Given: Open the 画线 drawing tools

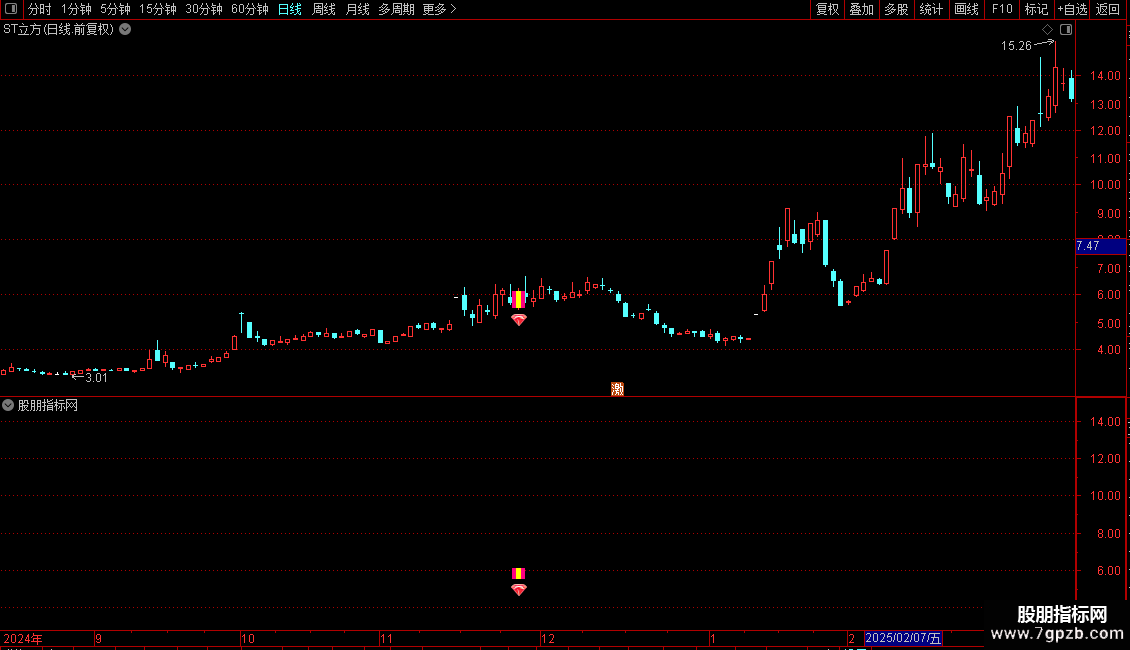Looking at the screenshot, I should pos(966,9).
